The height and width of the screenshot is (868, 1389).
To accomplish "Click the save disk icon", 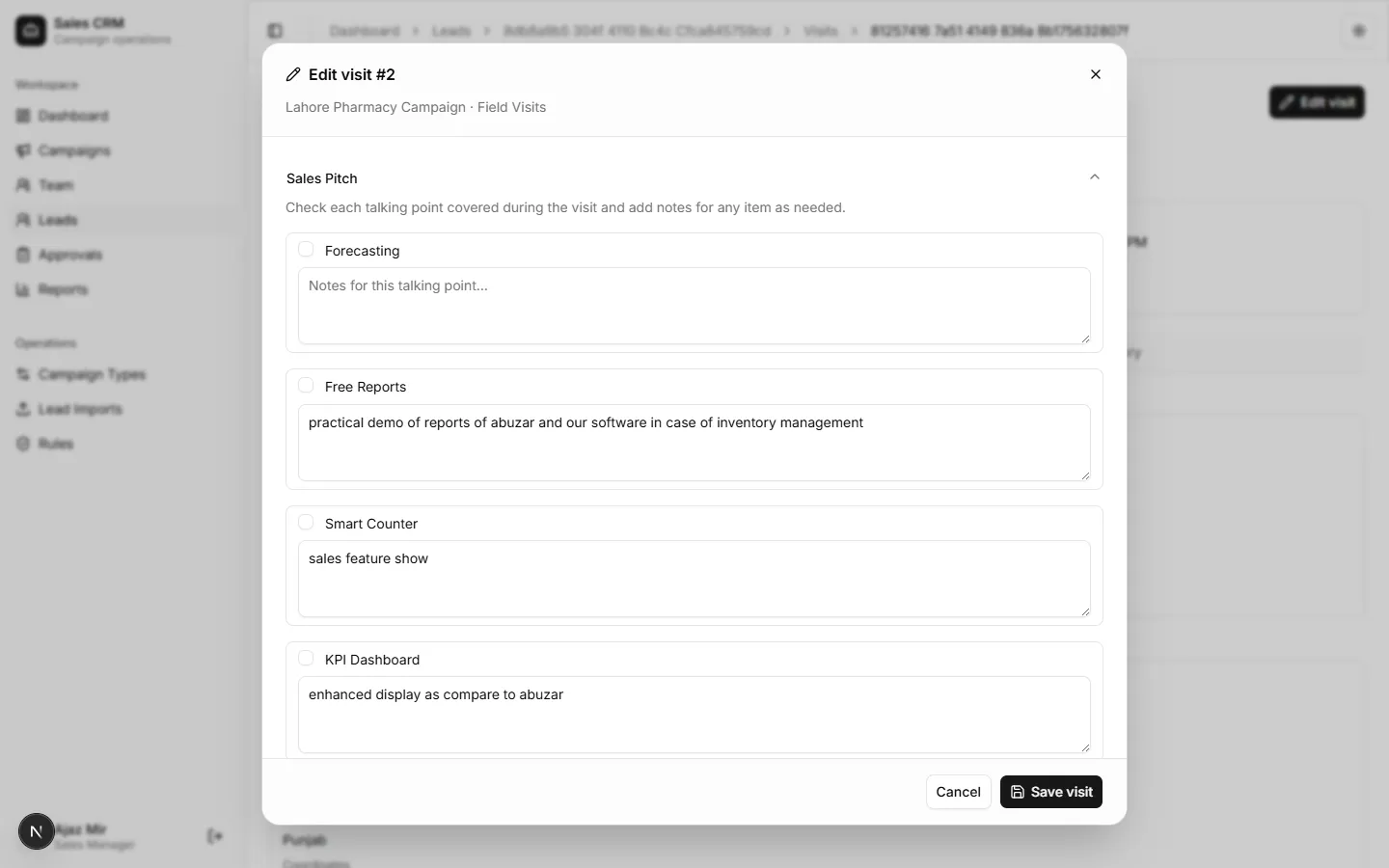I will 1018,792.
